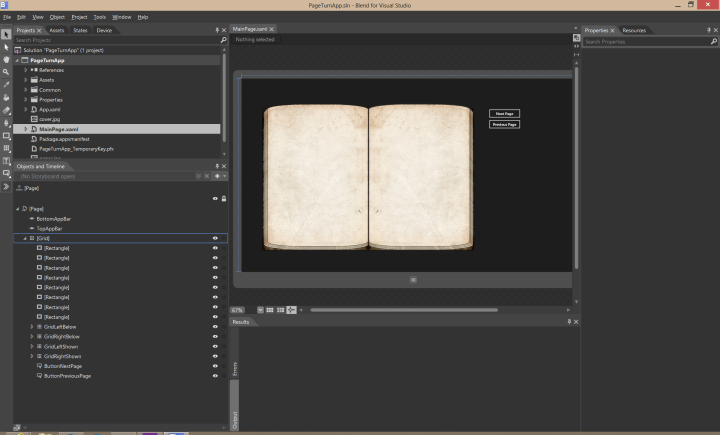The image size is (720, 435).
Task: Open the zoom percentage dropdown
Action: point(260,310)
